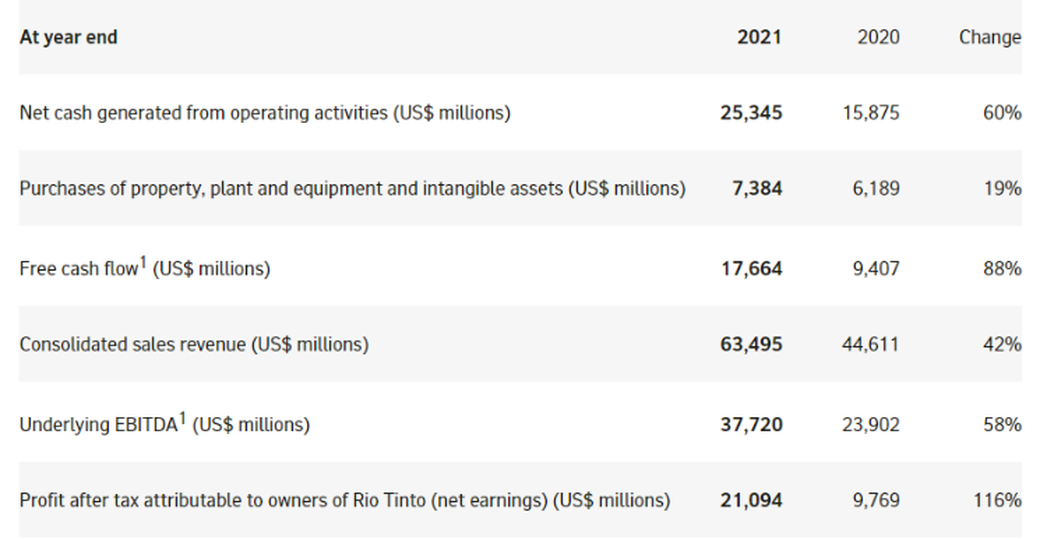
Task: Click the Consolidated sales revenue label
Action: (x=194, y=345)
